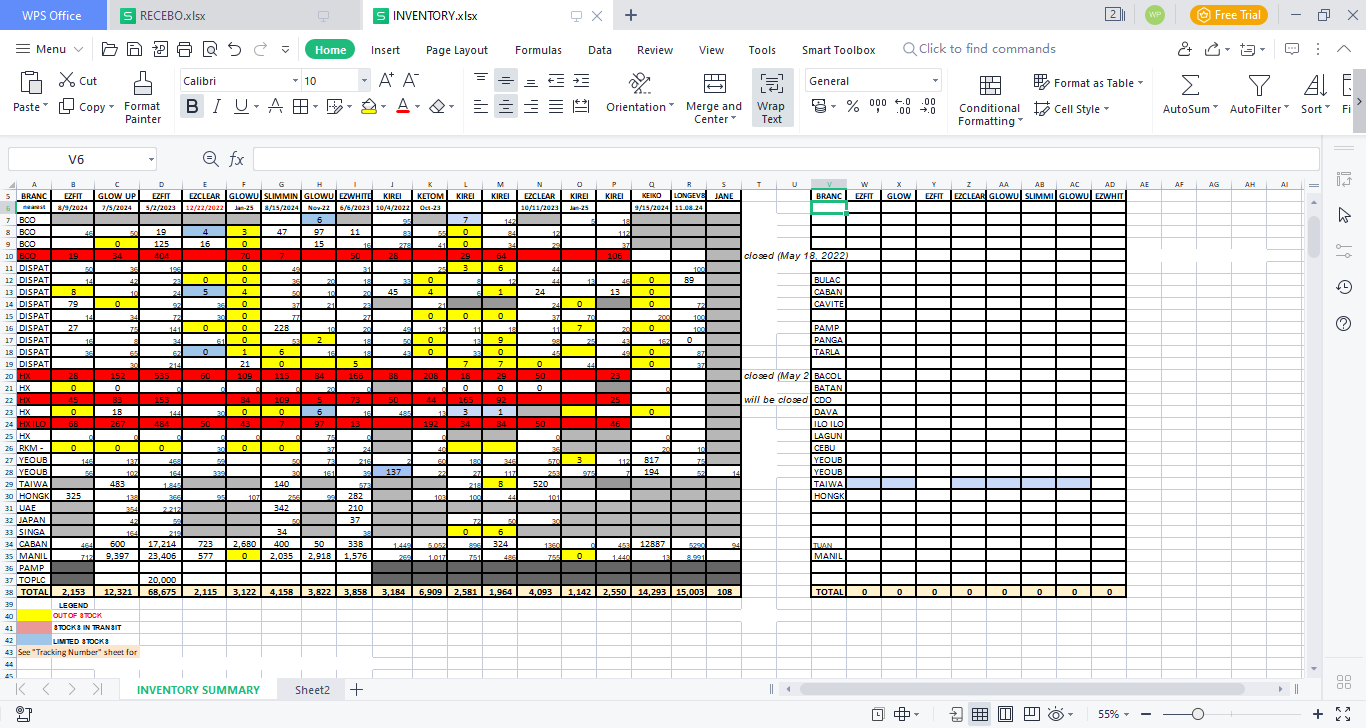Switch to the Page Layout tab

[x=457, y=50]
